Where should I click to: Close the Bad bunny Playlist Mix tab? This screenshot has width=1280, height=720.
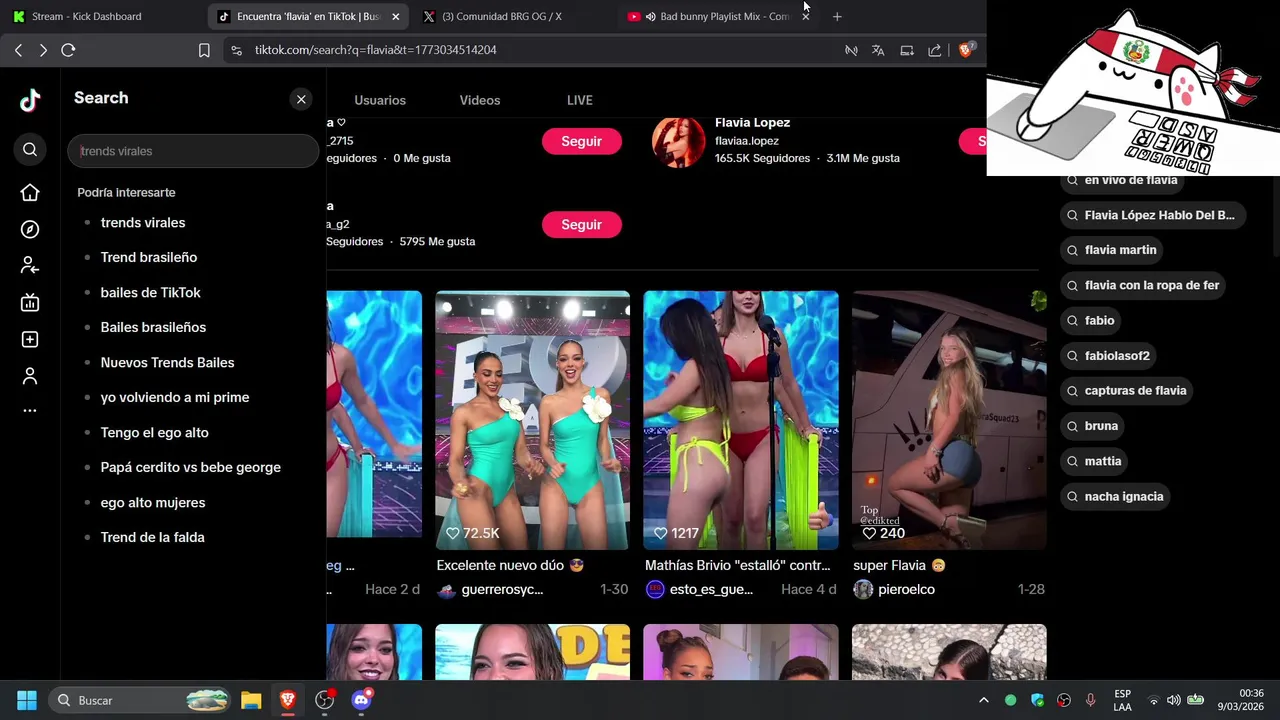[805, 16]
